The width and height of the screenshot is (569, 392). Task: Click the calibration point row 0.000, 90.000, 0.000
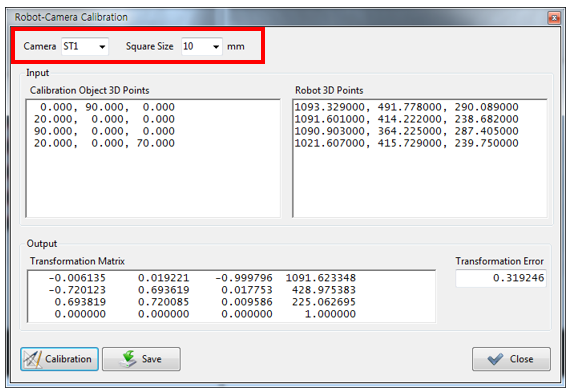click(107, 107)
